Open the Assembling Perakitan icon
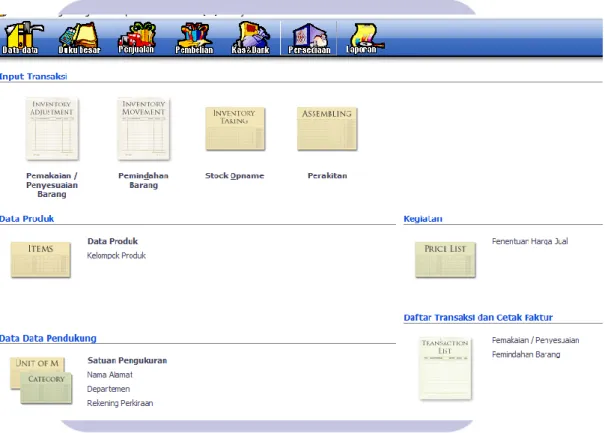605x433 pixels. 327,129
